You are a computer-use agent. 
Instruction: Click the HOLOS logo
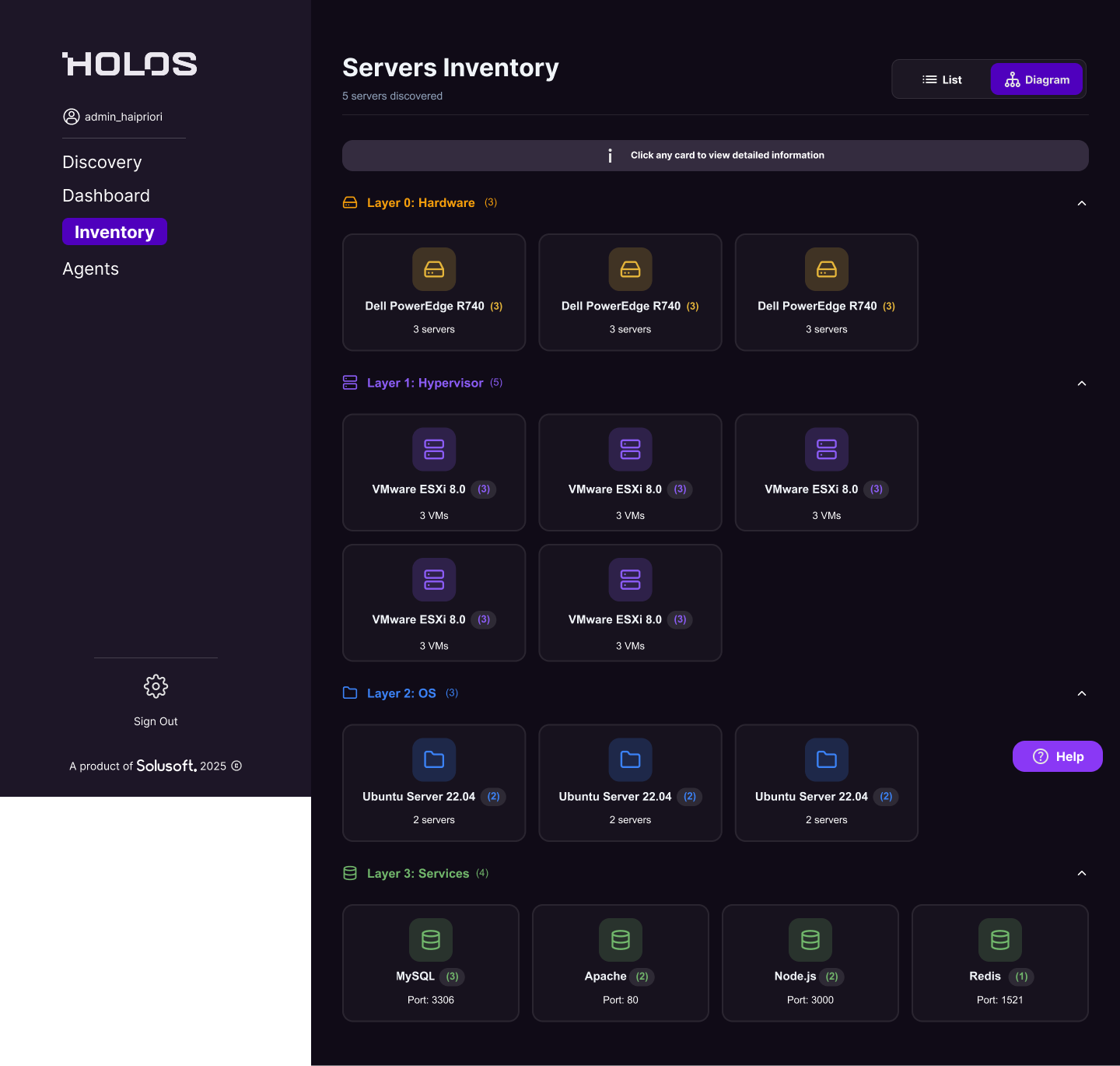130,64
